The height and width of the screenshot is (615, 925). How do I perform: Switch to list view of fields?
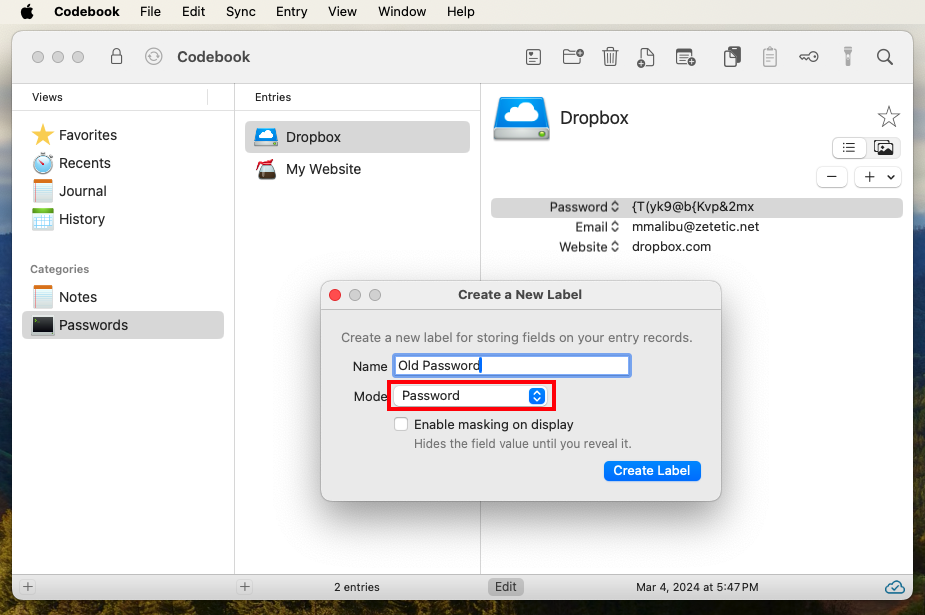[x=848, y=147]
